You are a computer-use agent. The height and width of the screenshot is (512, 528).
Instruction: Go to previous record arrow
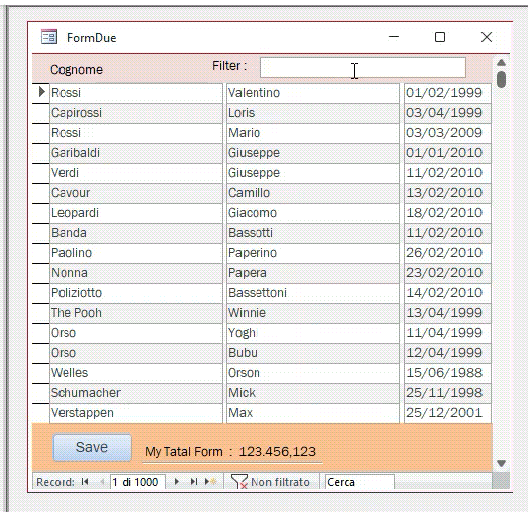point(102,482)
